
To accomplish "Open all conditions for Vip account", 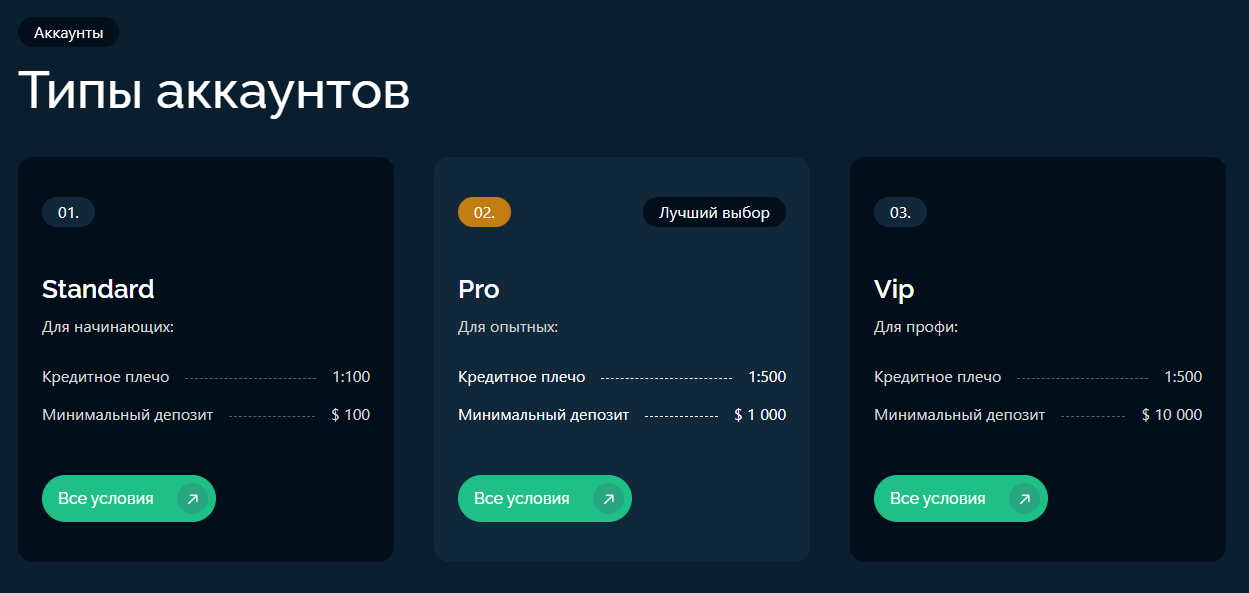I will [x=961, y=498].
